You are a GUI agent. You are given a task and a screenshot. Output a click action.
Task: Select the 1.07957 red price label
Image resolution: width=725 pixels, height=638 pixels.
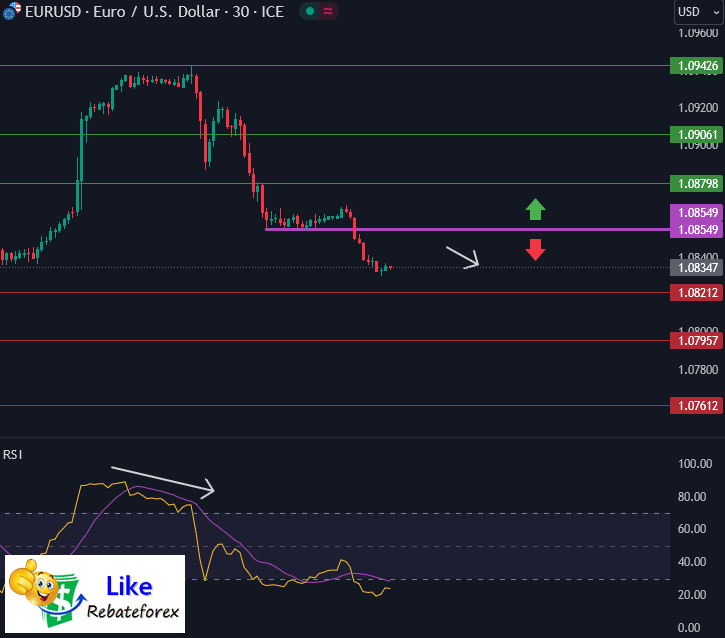(x=696, y=341)
